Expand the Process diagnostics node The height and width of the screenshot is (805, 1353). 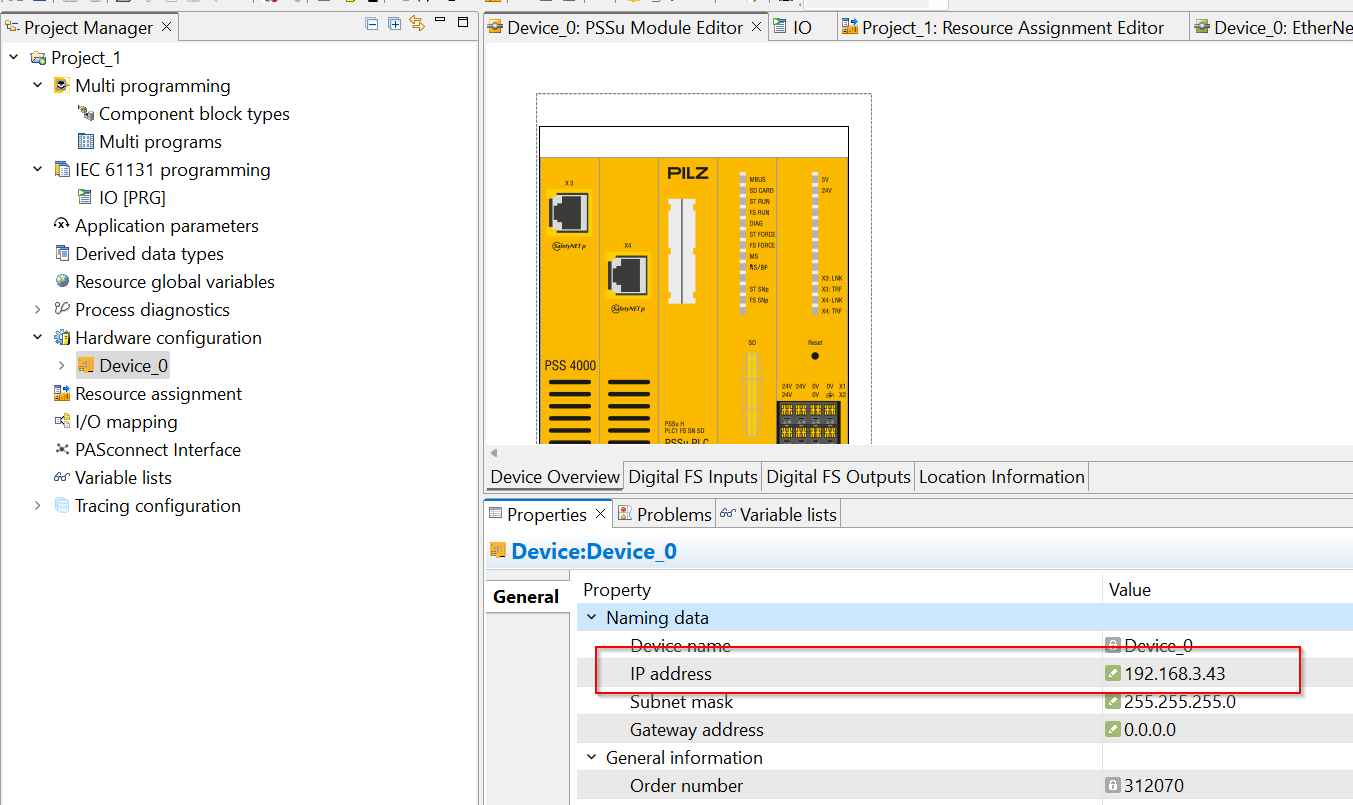38,310
